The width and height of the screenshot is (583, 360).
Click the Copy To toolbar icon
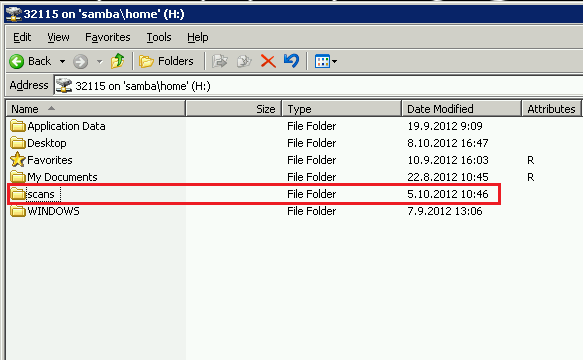[244, 61]
